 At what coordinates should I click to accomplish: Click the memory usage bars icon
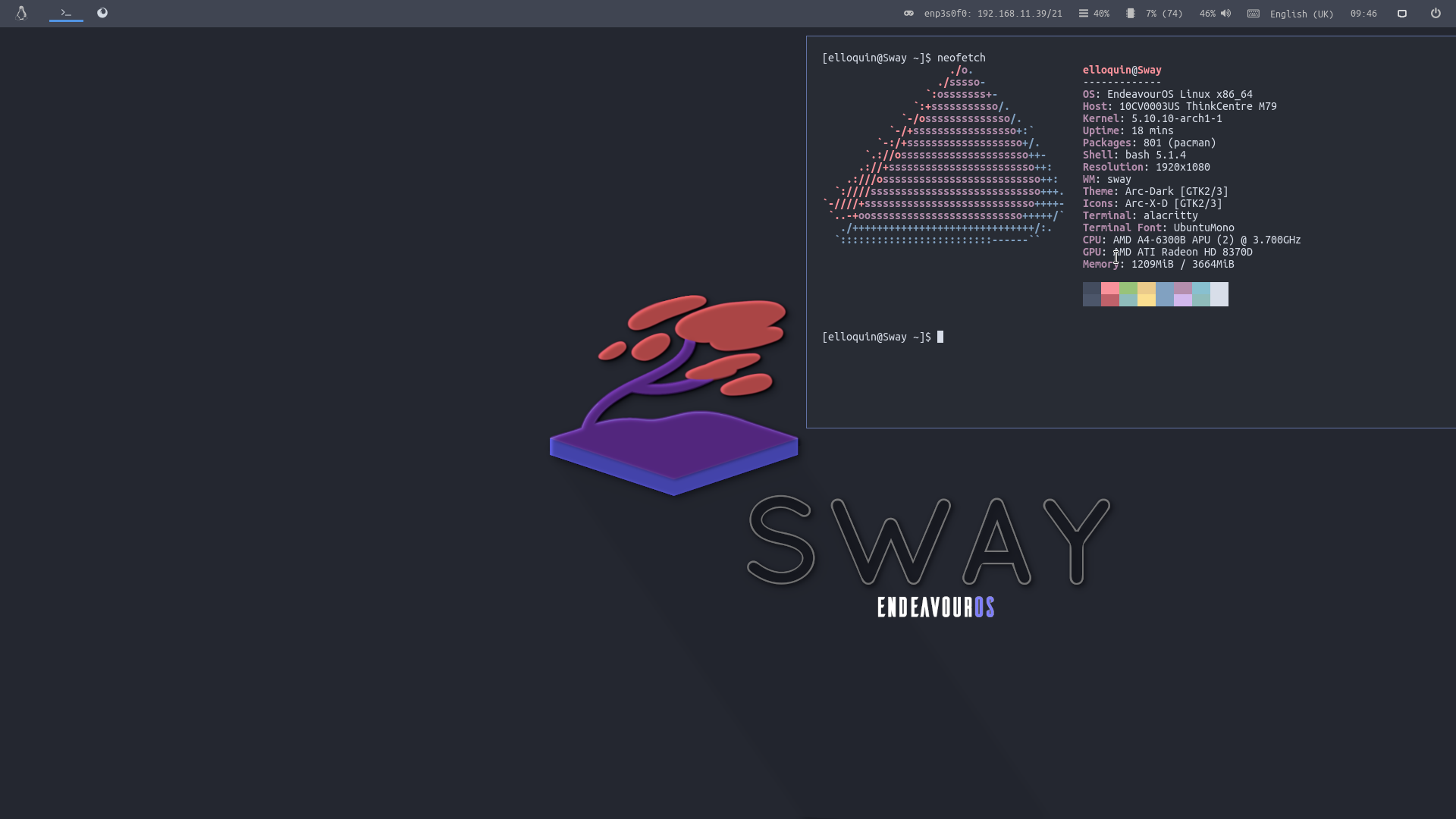pos(1083,14)
